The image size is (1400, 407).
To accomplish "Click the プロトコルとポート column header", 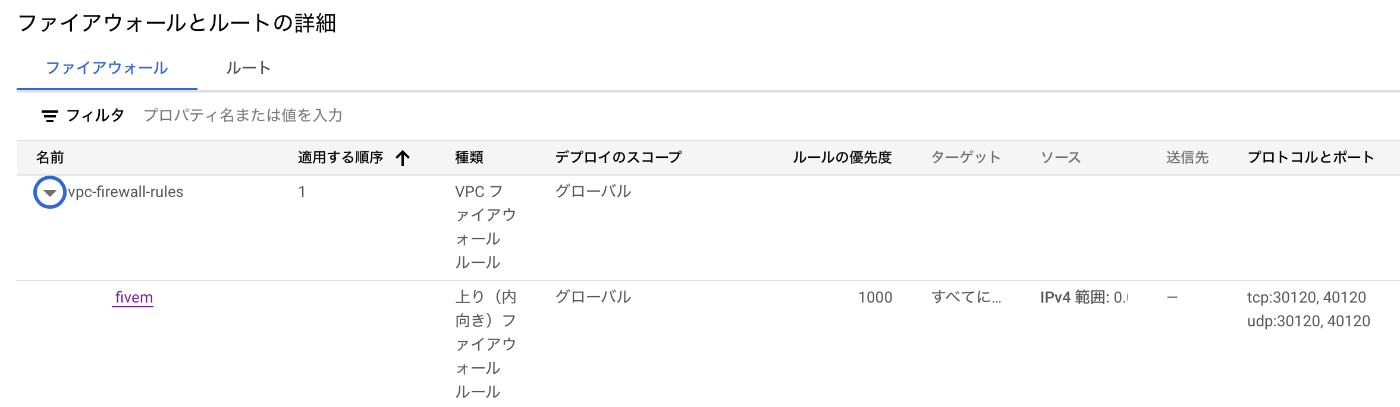I will (1311, 158).
